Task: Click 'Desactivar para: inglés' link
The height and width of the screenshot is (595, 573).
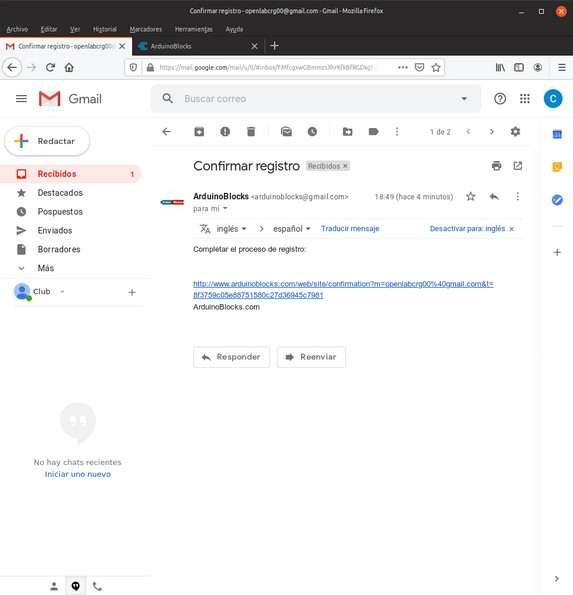Action: coord(467,229)
